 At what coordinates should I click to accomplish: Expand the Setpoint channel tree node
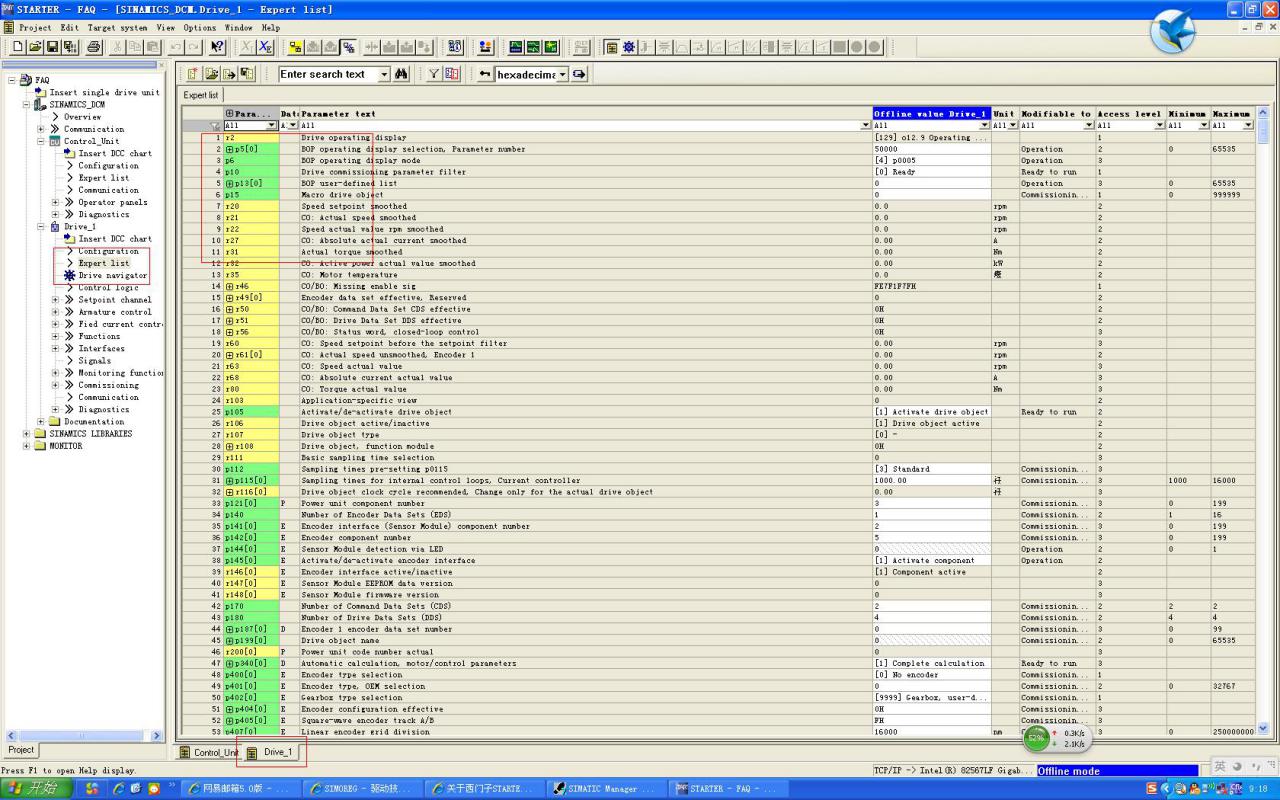56,300
